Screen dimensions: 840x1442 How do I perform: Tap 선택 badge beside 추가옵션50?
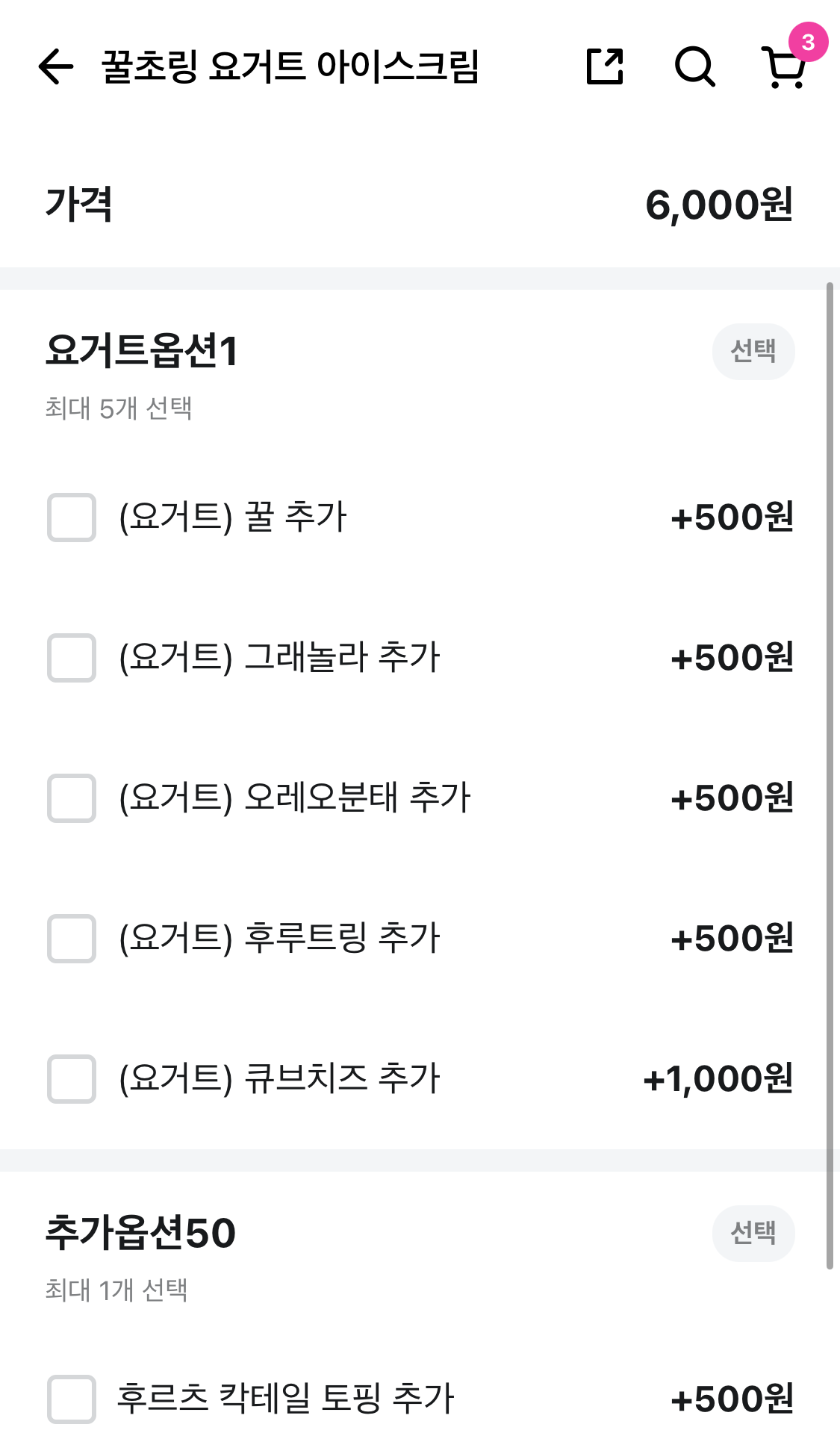(753, 1233)
